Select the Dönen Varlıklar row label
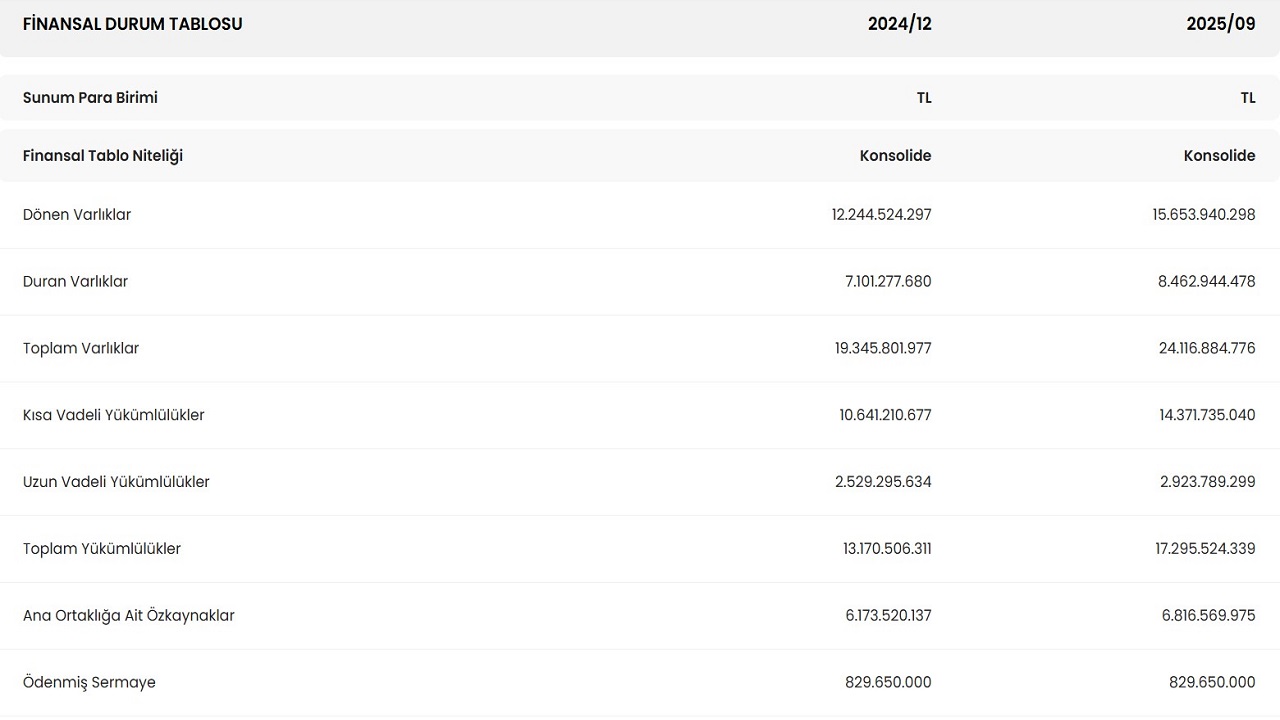The image size is (1280, 720). [x=77, y=215]
